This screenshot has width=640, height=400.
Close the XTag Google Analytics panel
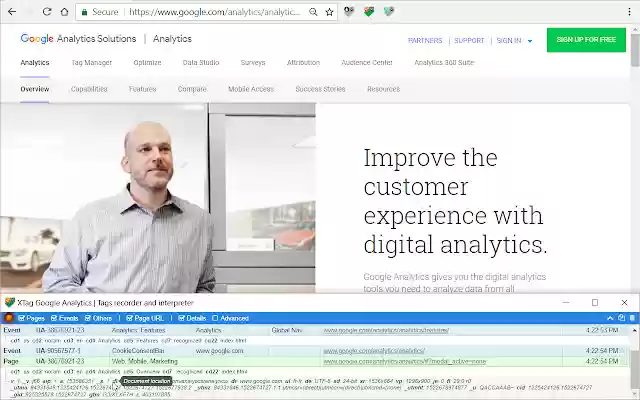pyautogui.click(x=624, y=302)
